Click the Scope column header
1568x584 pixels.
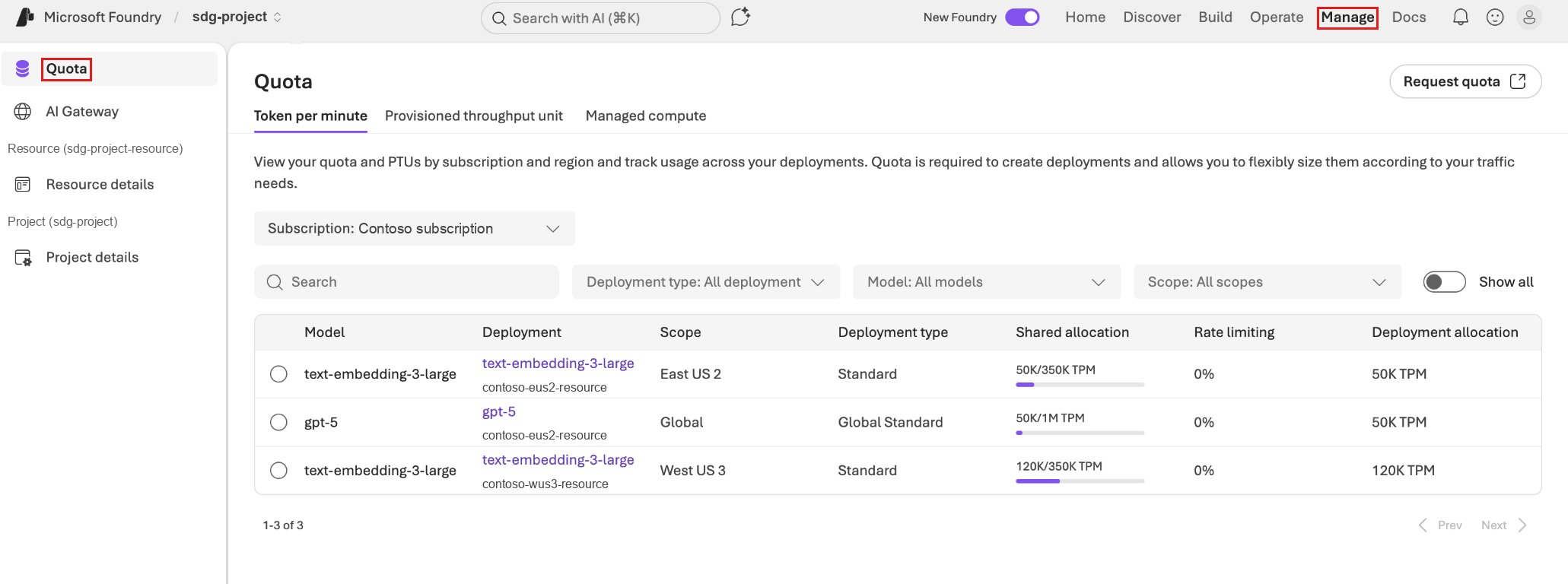click(681, 332)
